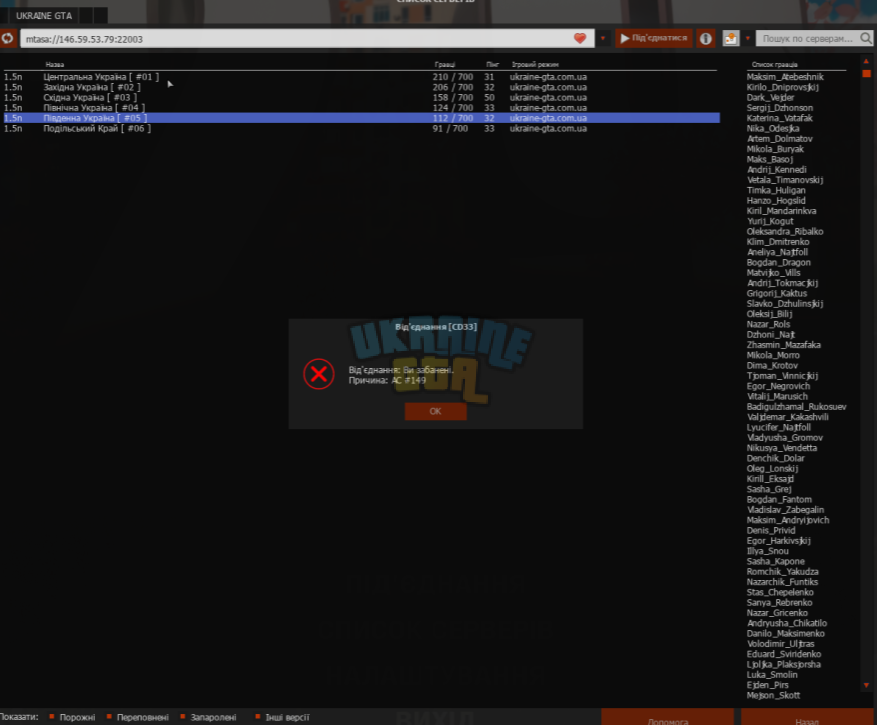Screen dimensions: 877x725
Task: Click the player list scroll down arrow
Action: pos(866,685)
